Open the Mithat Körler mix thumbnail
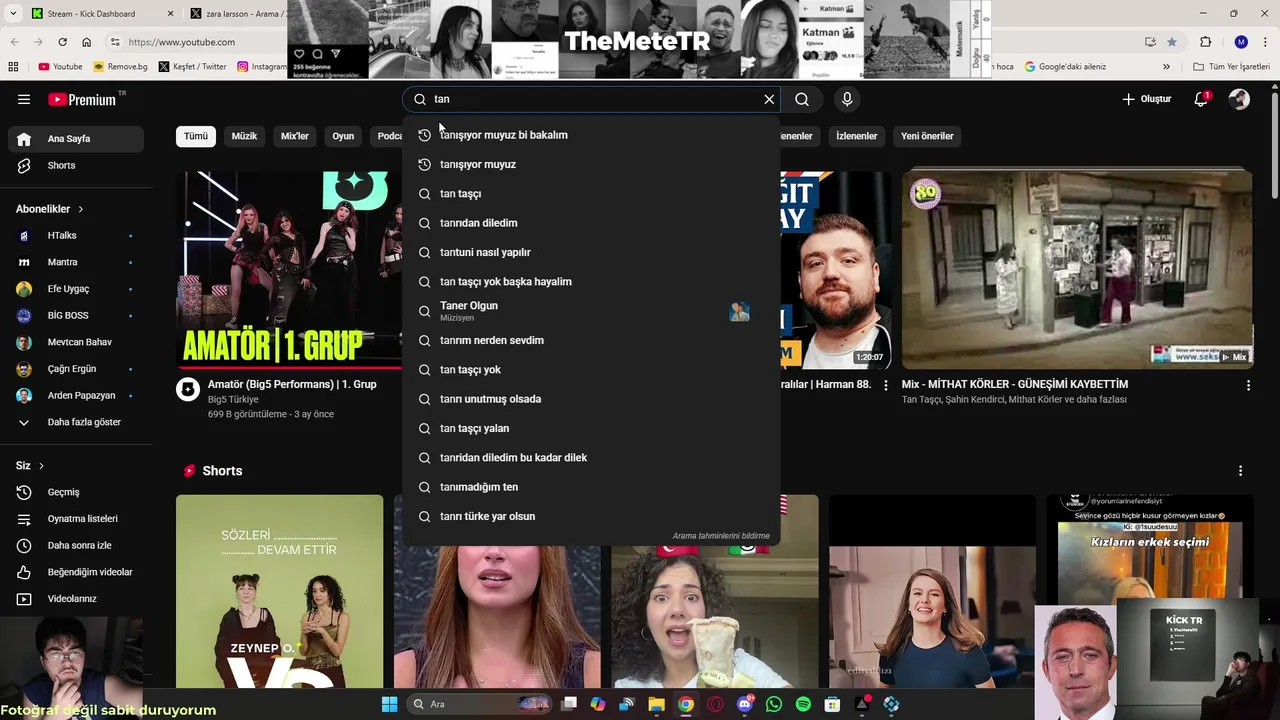The width and height of the screenshot is (1280, 720). click(x=1077, y=270)
